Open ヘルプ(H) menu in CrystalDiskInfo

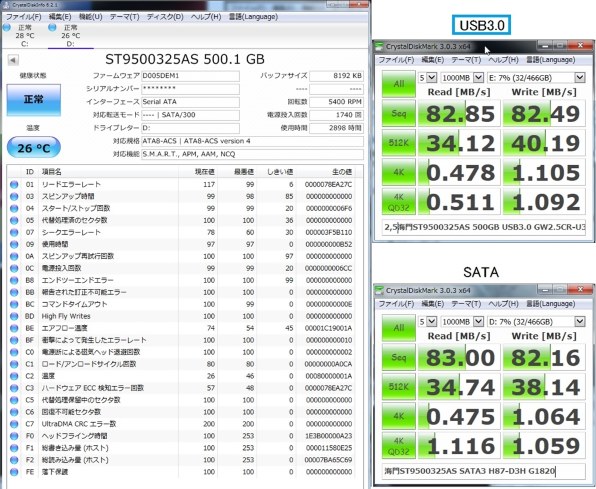206,17
